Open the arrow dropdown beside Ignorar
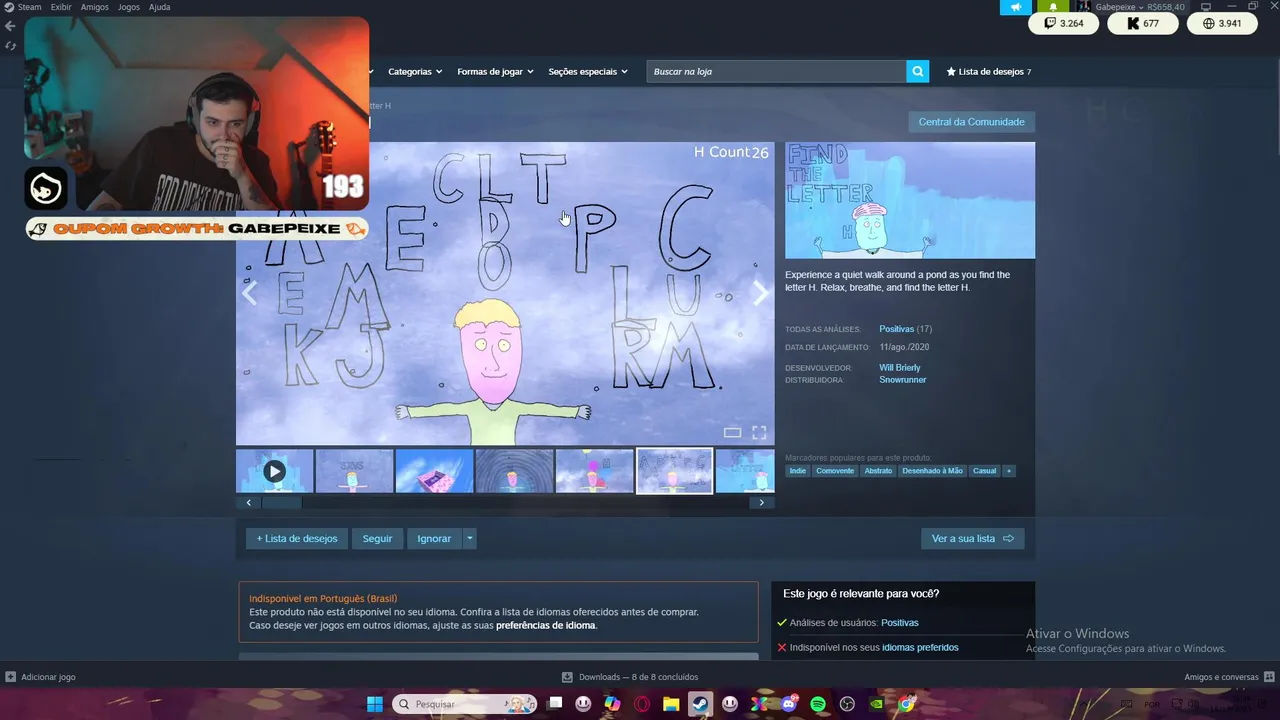1280x720 pixels. click(469, 538)
